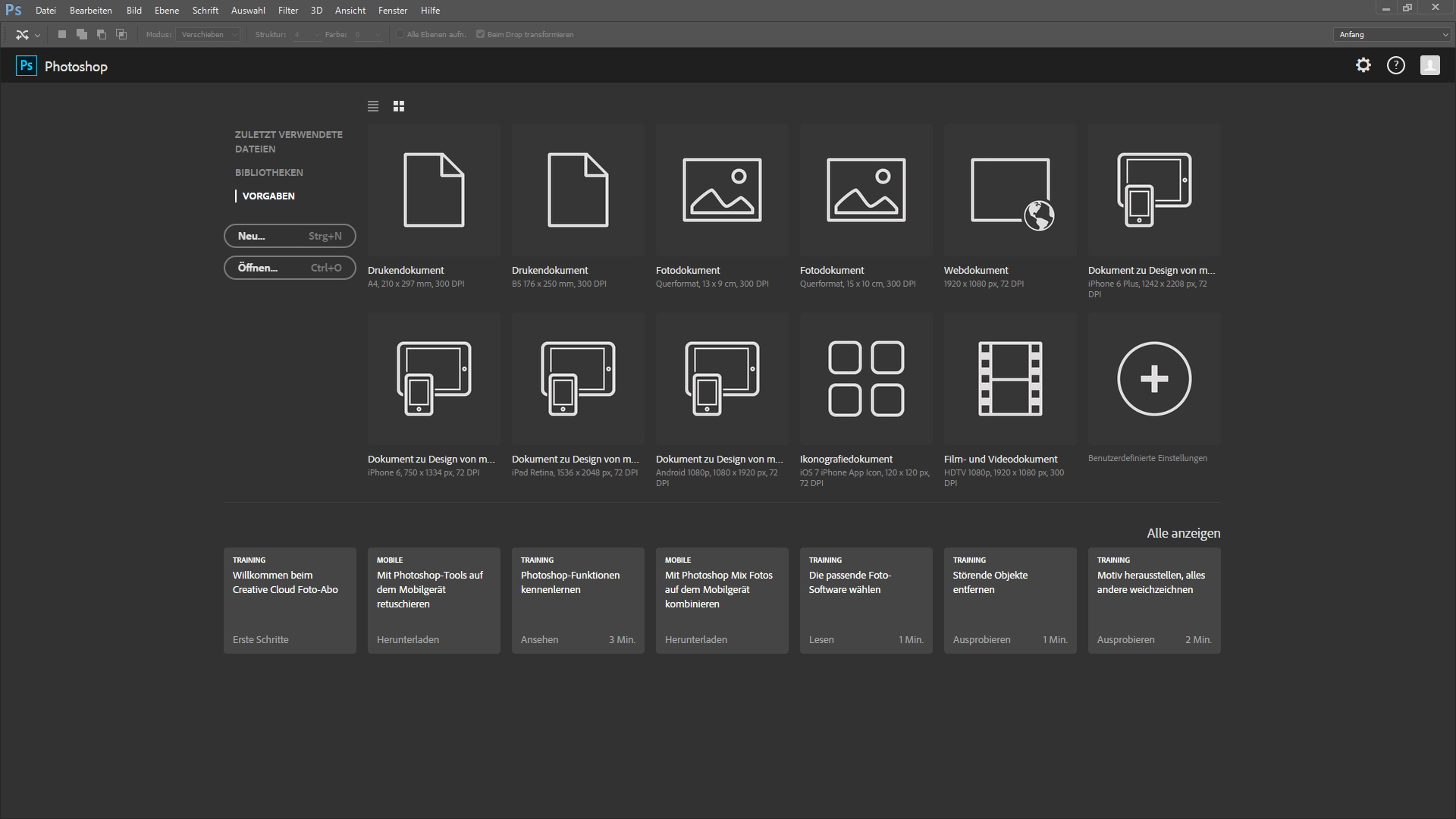1456x819 pixels.
Task: Open Die passende Foto-Software wählen card
Action: coord(866,601)
